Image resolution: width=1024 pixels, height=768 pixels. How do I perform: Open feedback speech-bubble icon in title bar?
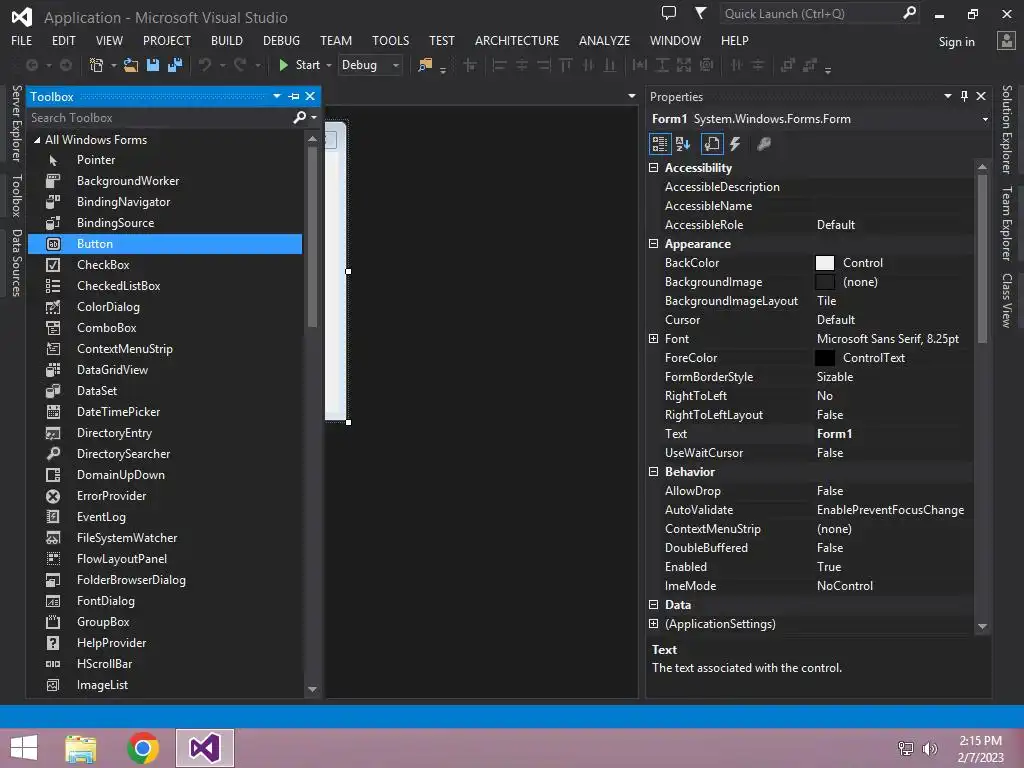669,13
